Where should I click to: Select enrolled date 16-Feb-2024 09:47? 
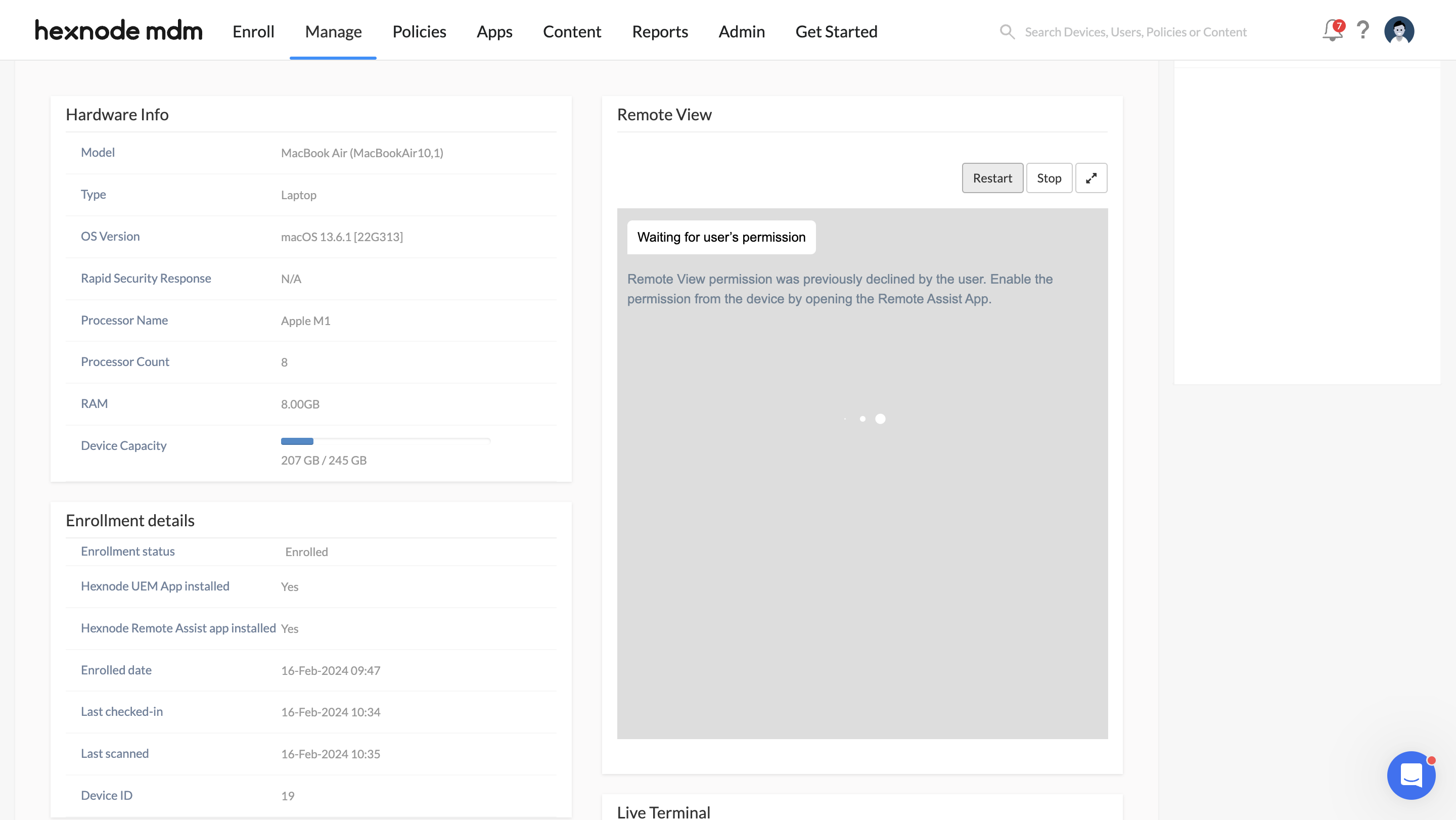tap(330, 670)
